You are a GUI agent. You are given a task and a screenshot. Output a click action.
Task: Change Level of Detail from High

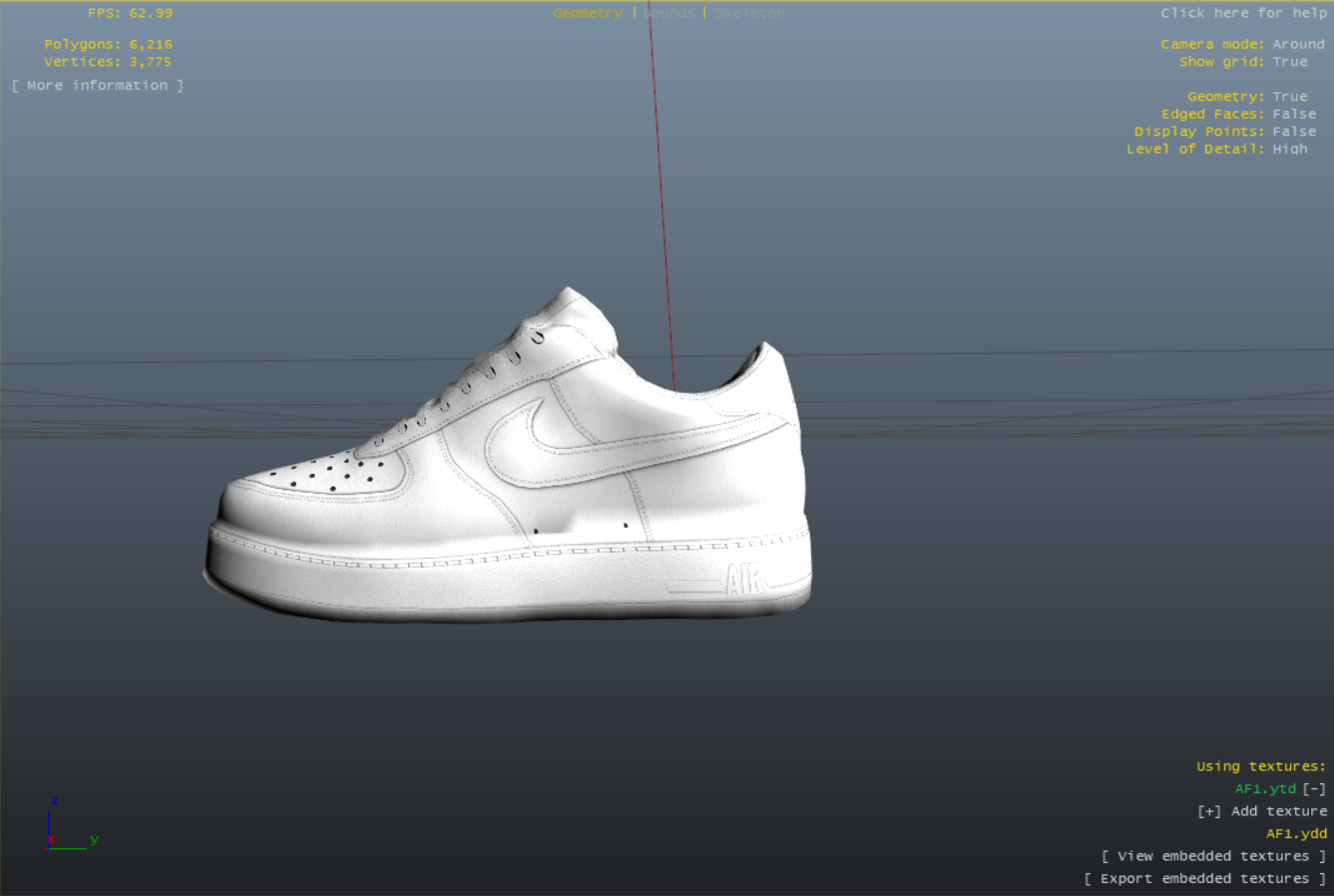1289,149
